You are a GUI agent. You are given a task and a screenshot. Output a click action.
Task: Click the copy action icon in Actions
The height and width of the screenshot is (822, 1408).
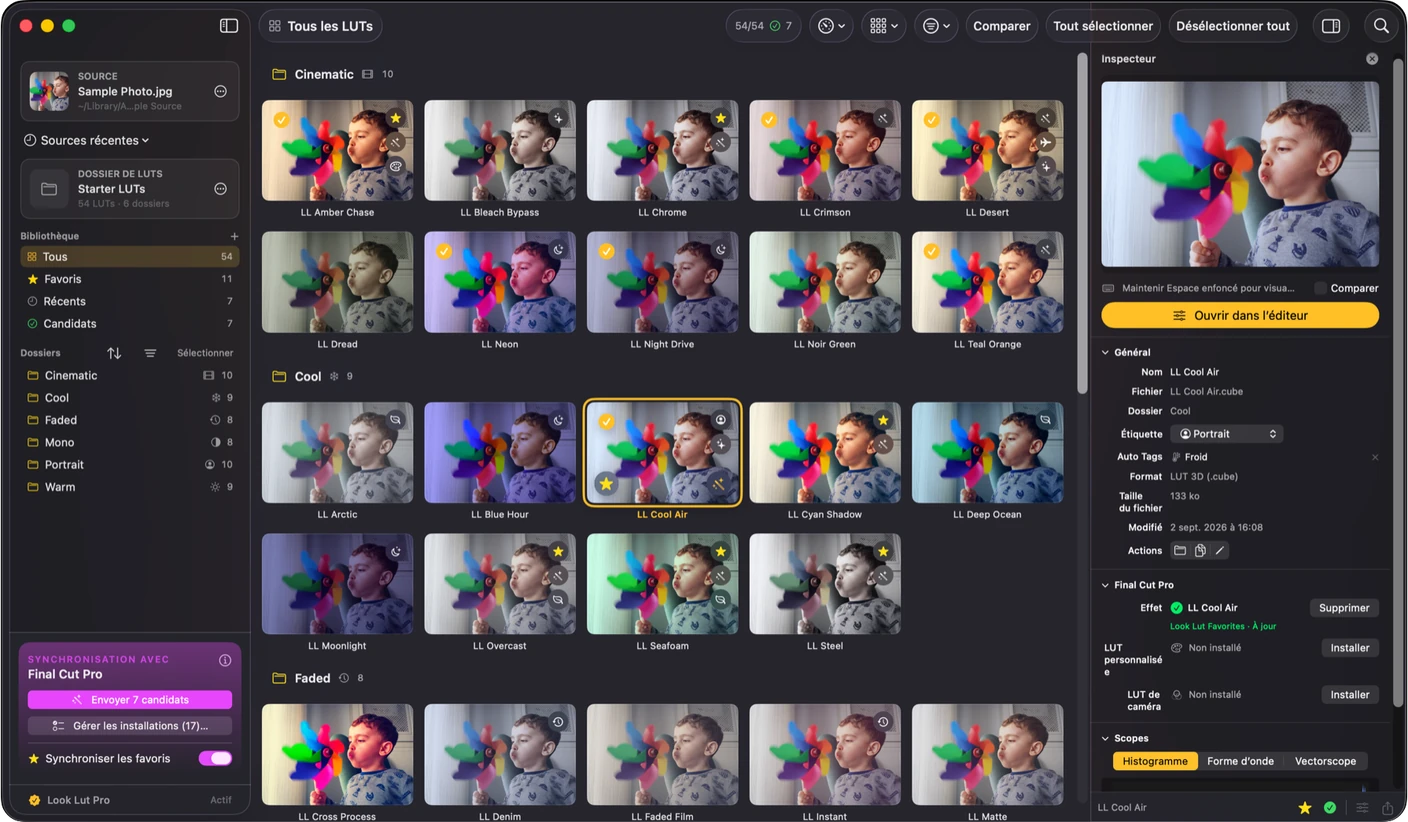point(1200,551)
